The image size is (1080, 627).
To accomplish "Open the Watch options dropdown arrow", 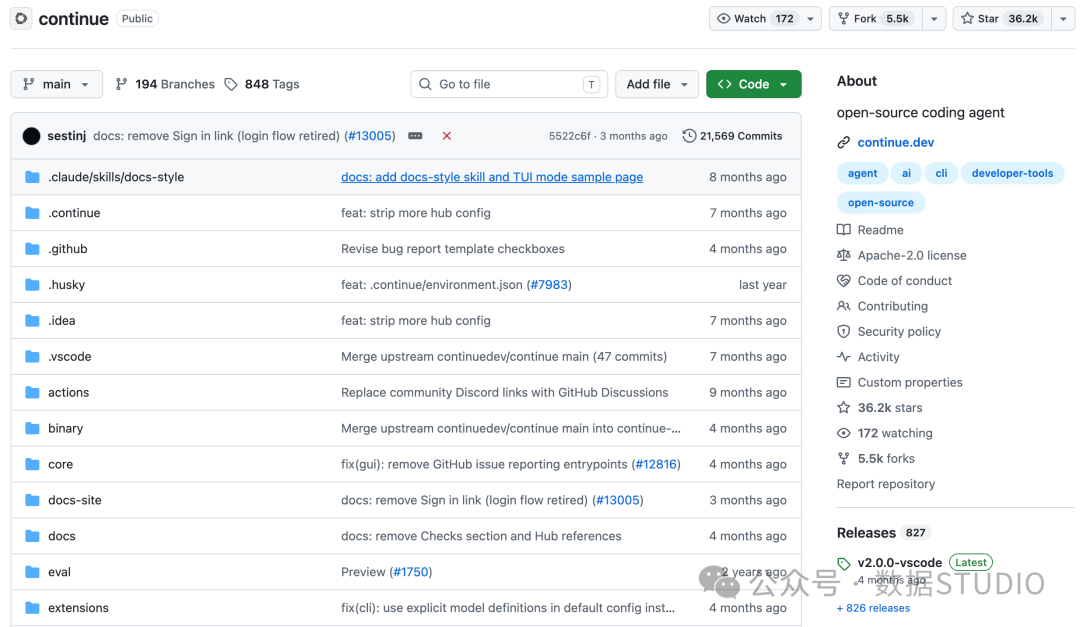I will pyautogui.click(x=811, y=19).
